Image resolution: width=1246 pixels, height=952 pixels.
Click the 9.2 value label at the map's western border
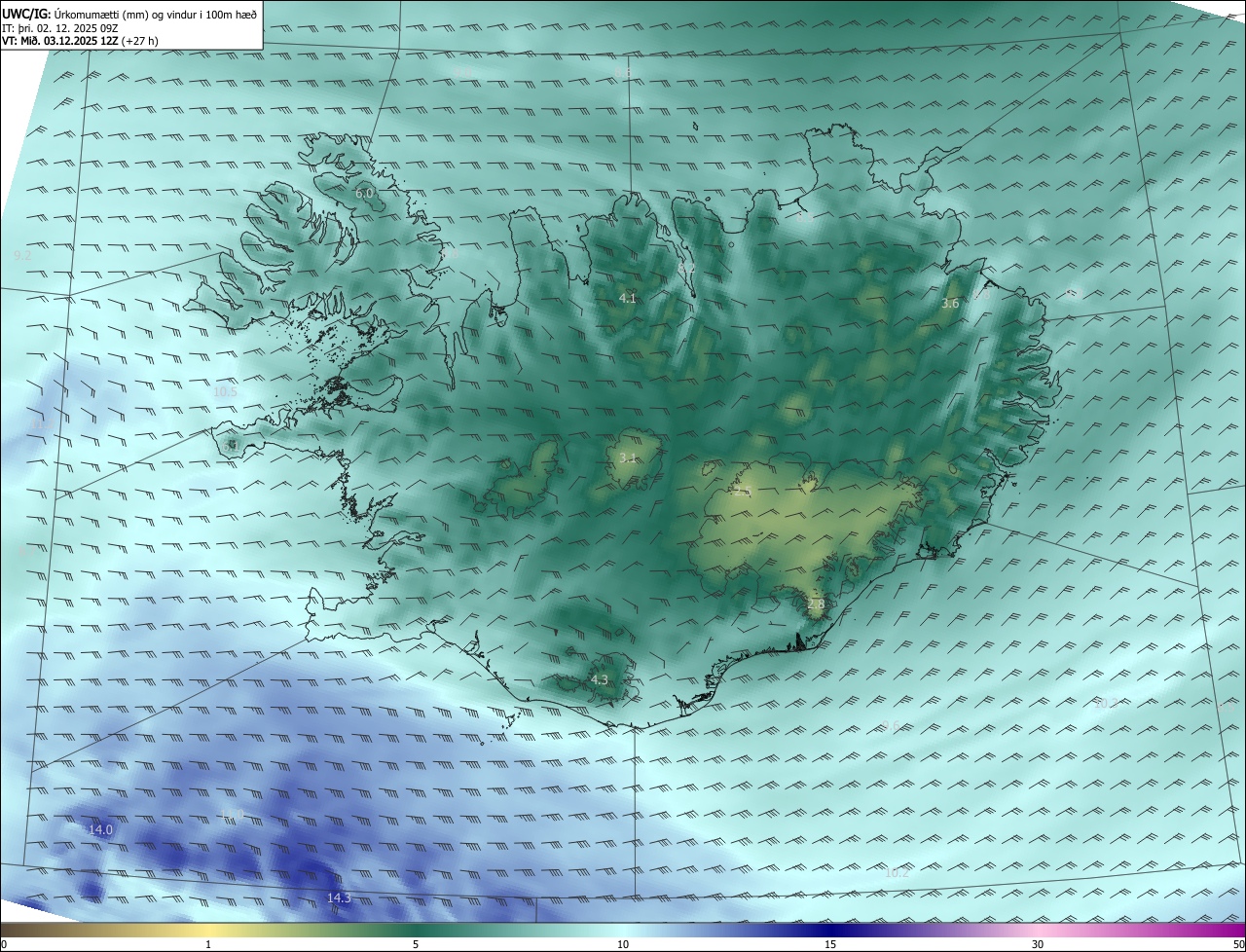(x=22, y=255)
